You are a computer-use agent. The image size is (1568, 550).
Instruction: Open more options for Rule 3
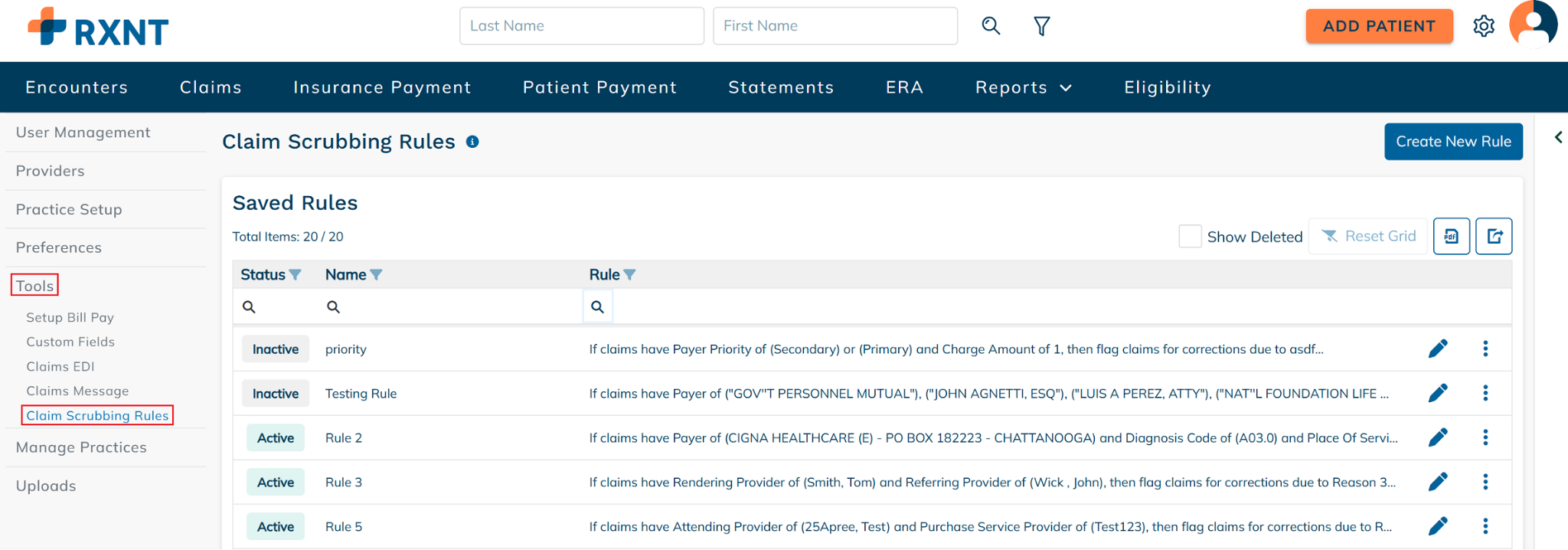[x=1485, y=482]
